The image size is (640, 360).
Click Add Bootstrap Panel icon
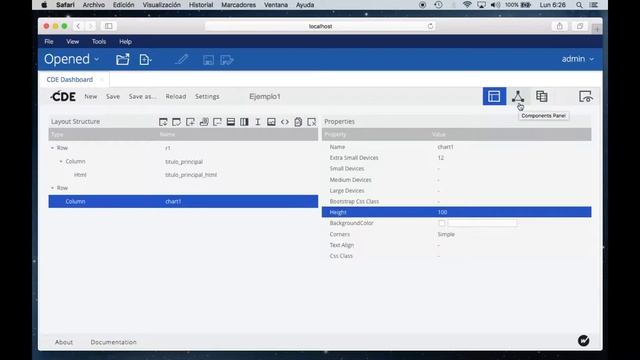point(204,122)
